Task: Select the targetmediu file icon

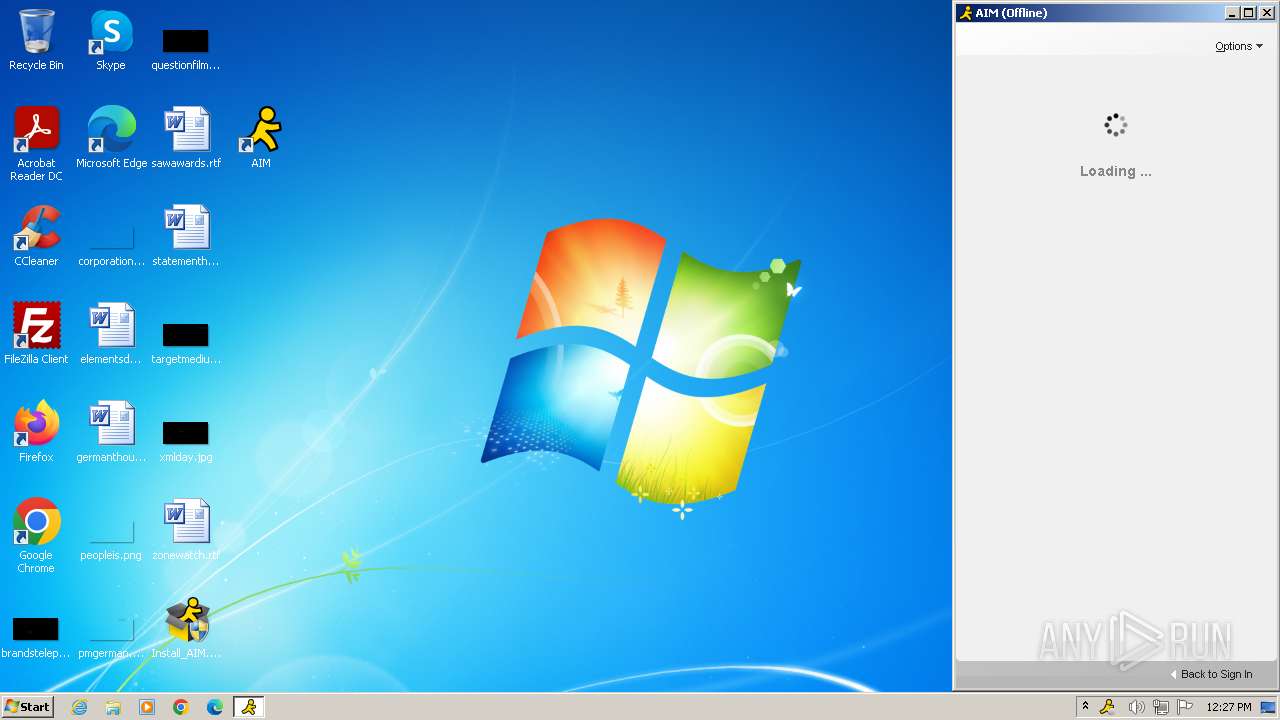Action: pos(186,343)
